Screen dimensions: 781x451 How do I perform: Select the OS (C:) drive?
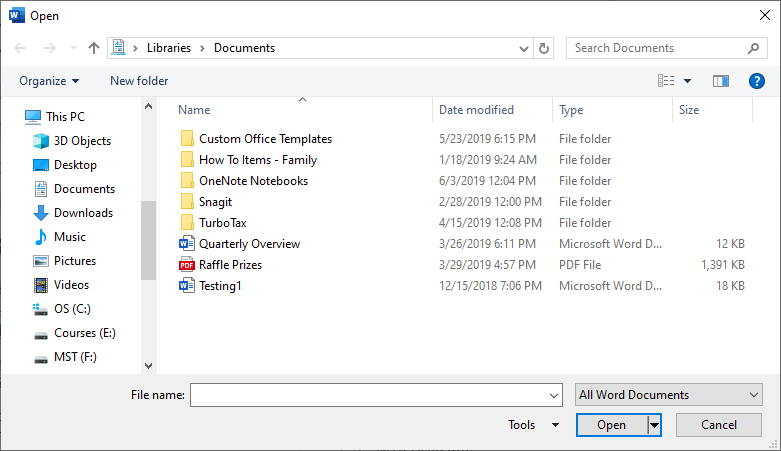click(x=75, y=309)
